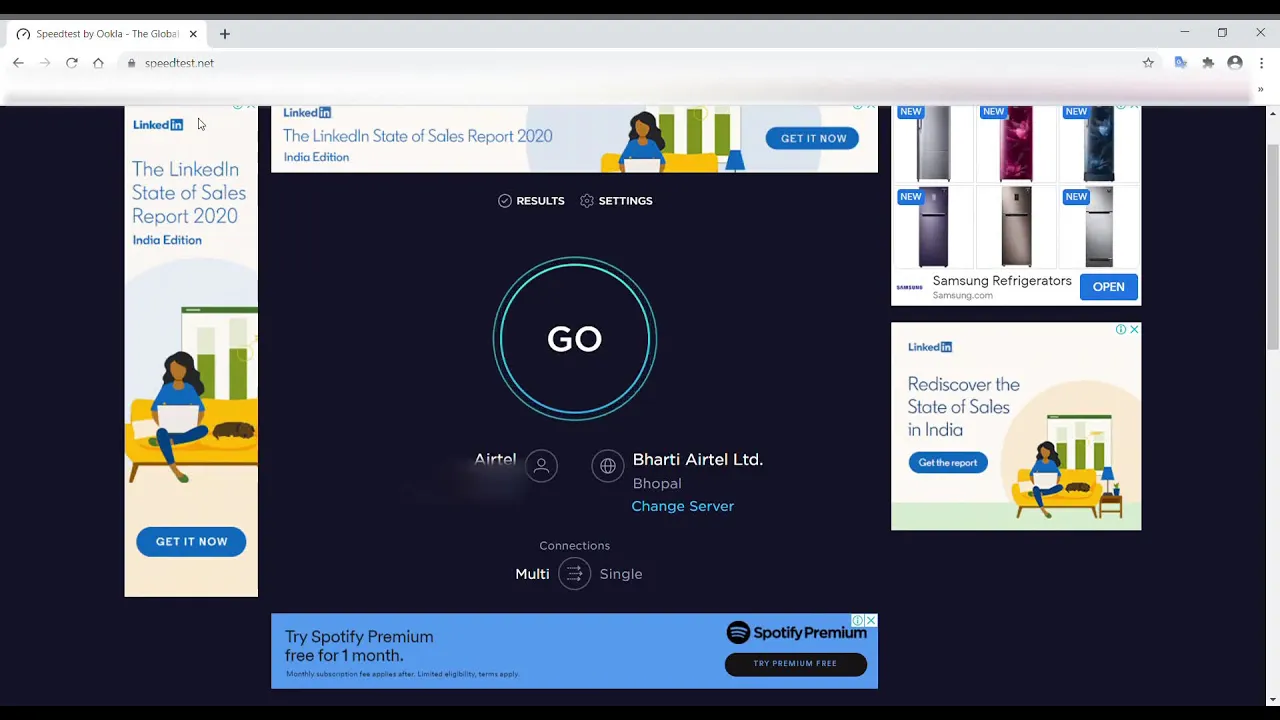Click the Spotify Premium logo
The width and height of the screenshot is (1280, 720).
(796, 632)
